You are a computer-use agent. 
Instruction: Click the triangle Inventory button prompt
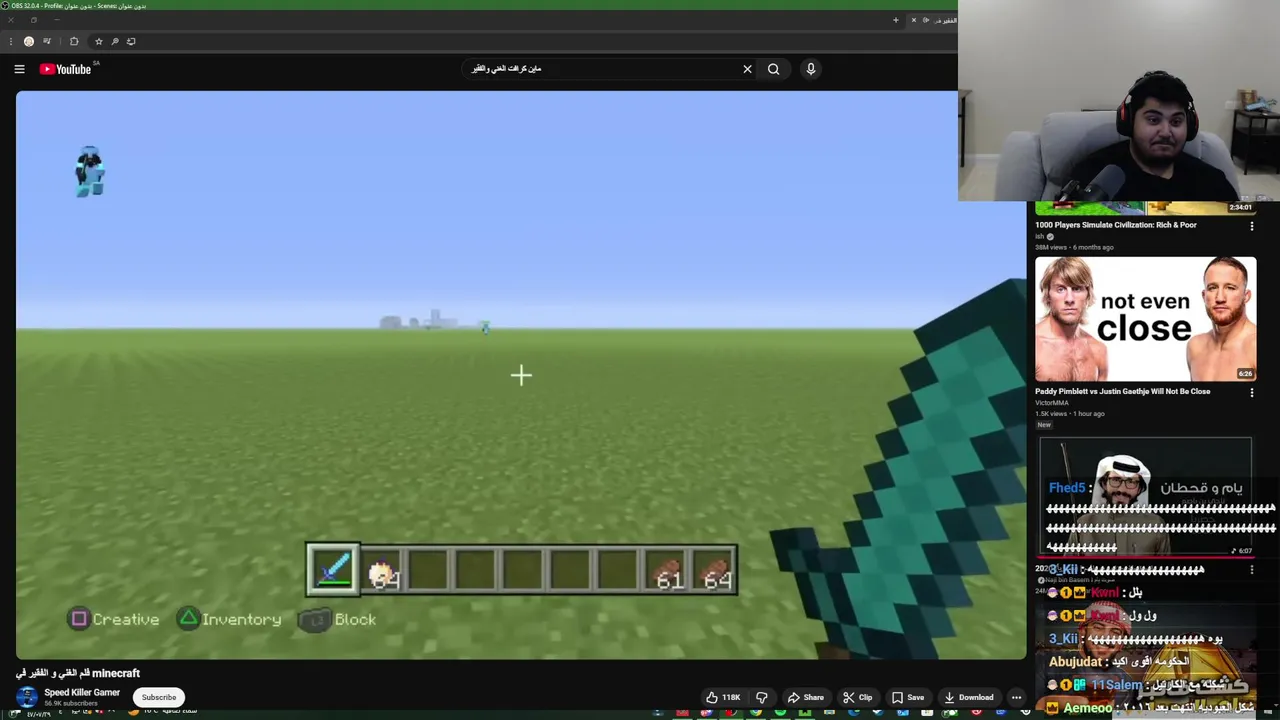[x=229, y=619]
